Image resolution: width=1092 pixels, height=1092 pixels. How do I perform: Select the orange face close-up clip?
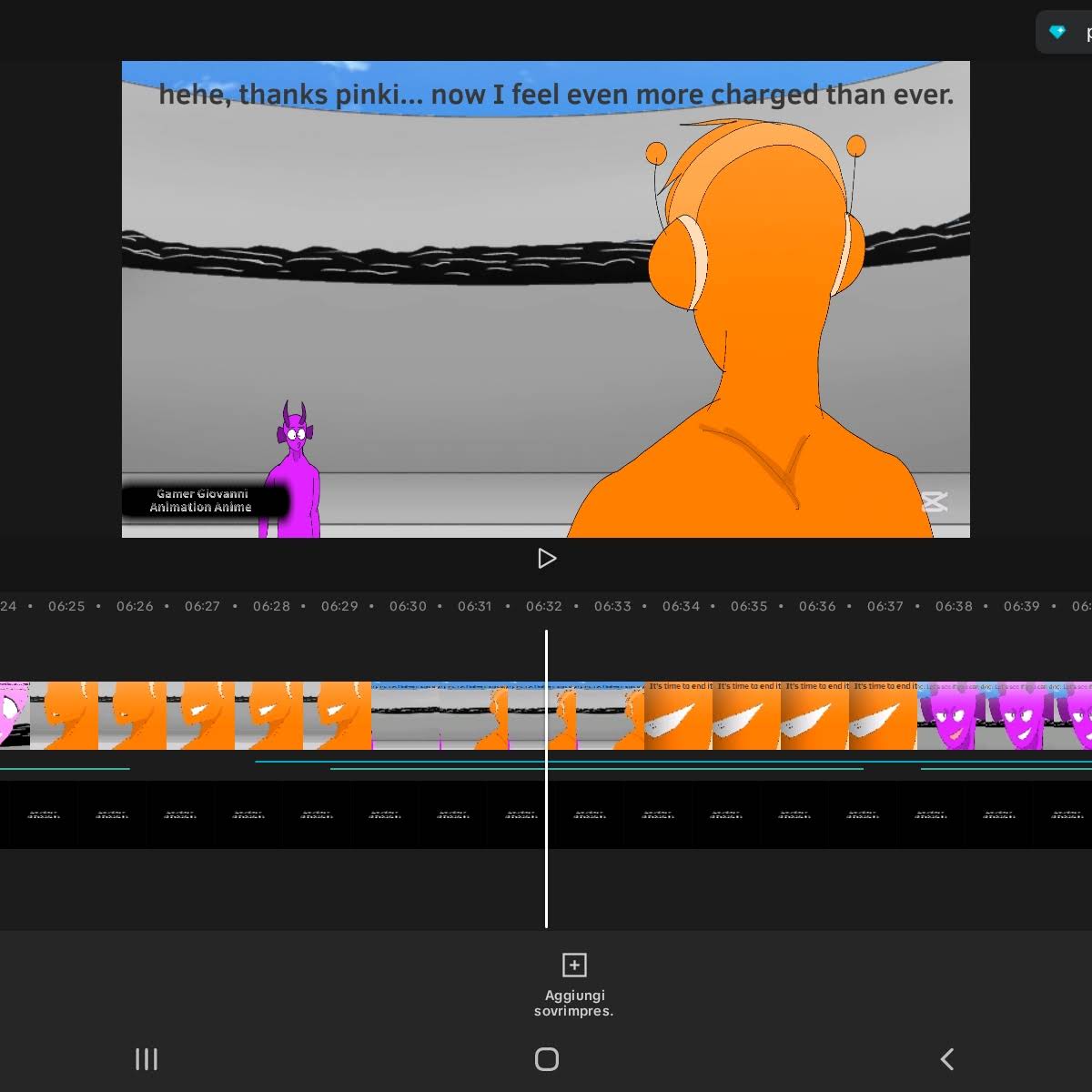click(x=200, y=715)
